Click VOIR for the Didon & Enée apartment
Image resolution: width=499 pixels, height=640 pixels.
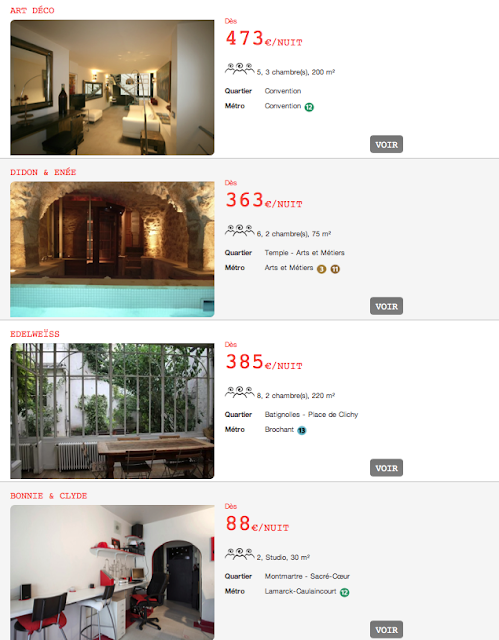click(x=386, y=306)
